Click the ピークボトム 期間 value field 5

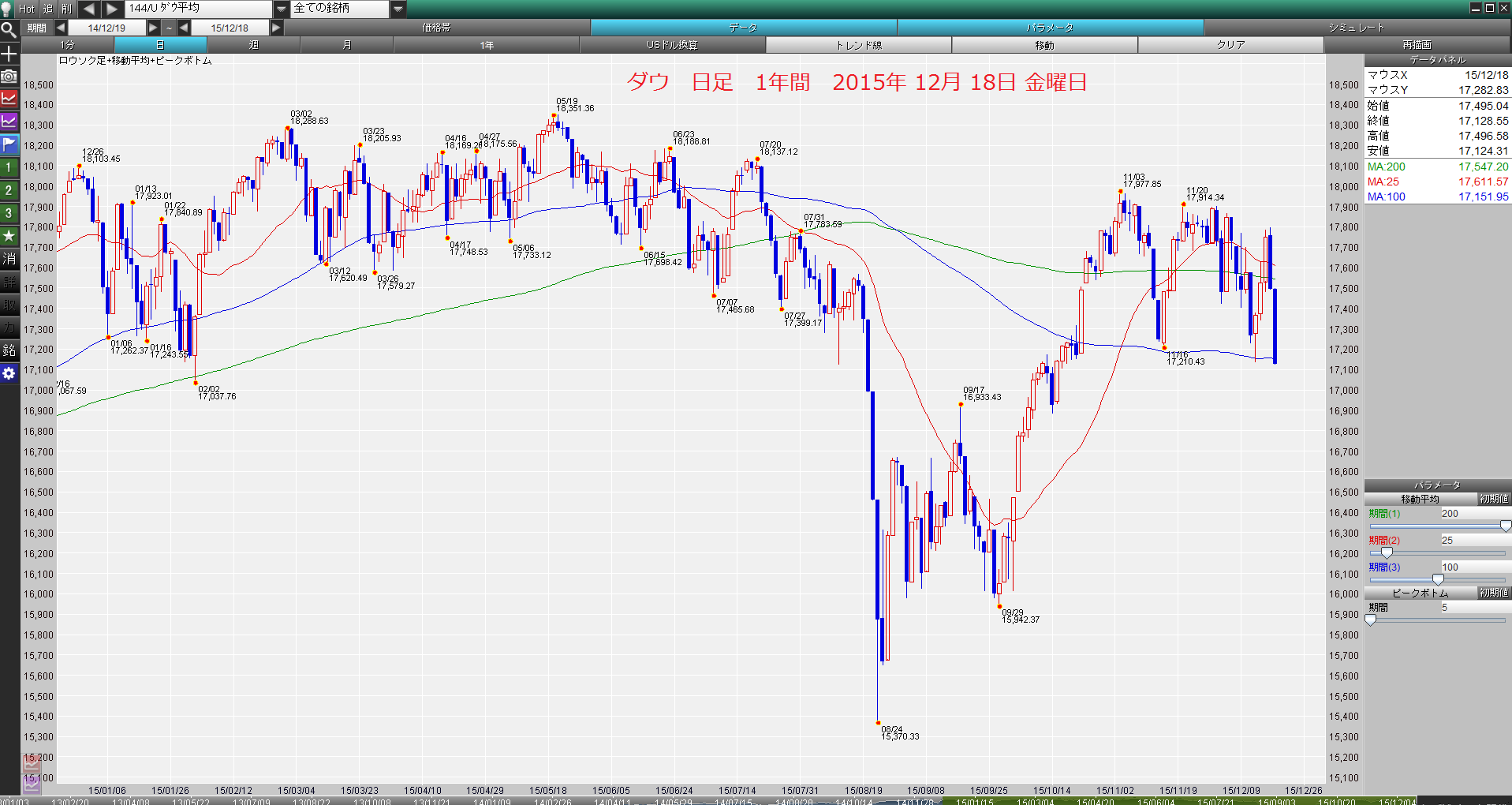pyautogui.click(x=1475, y=607)
